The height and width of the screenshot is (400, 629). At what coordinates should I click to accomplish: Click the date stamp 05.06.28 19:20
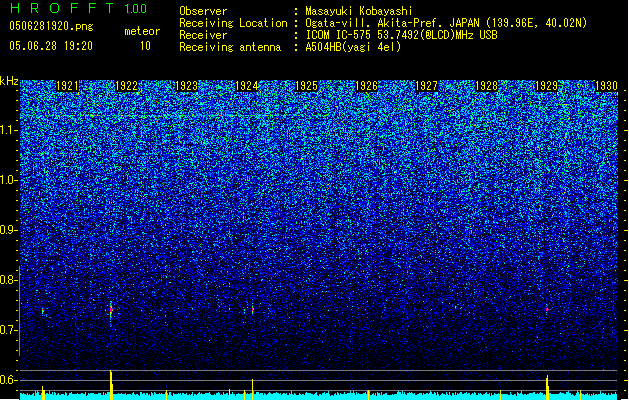(51, 46)
